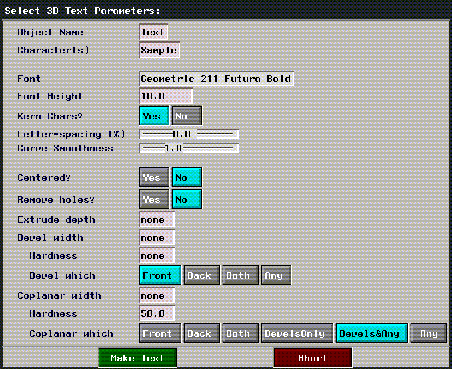This screenshot has width=452, height=369.
Task: Click the Font Height value field
Action: click(x=166, y=96)
